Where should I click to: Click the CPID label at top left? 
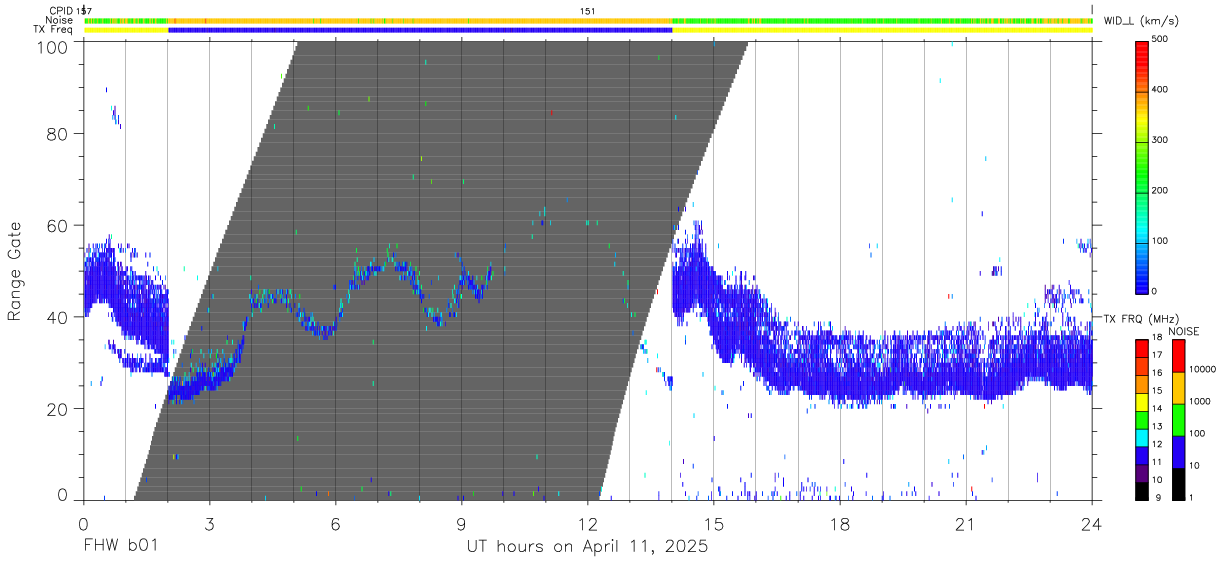pyautogui.click(x=61, y=11)
